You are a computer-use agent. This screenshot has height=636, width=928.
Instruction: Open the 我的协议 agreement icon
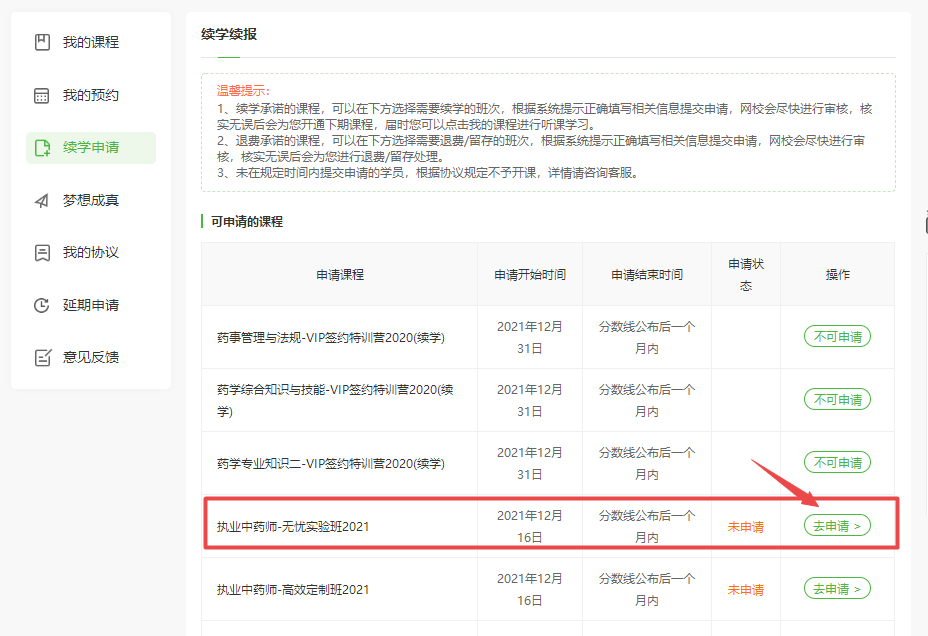tap(42, 252)
